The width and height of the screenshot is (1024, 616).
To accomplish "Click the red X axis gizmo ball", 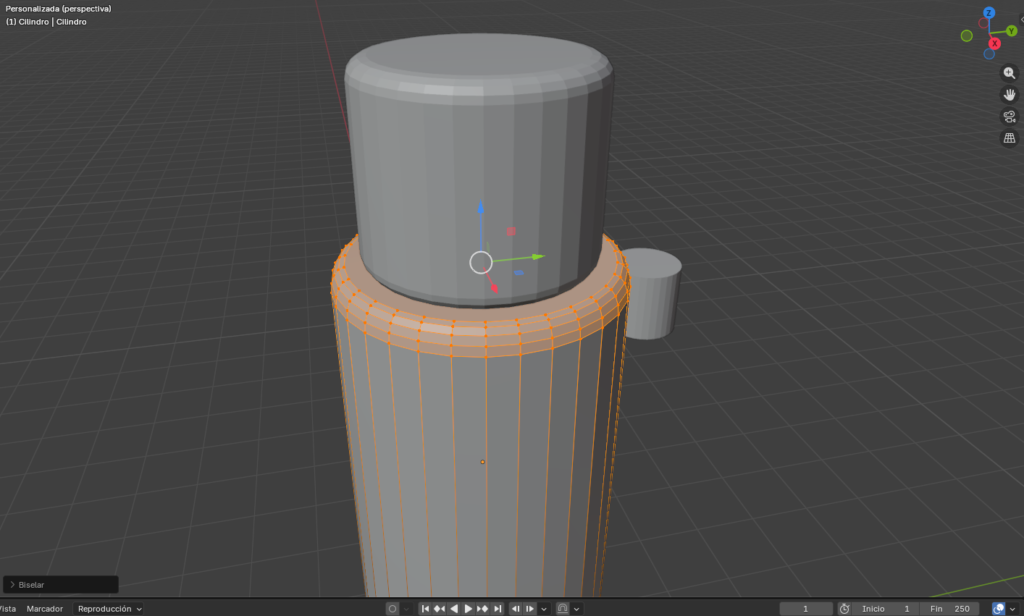I will coord(995,43).
